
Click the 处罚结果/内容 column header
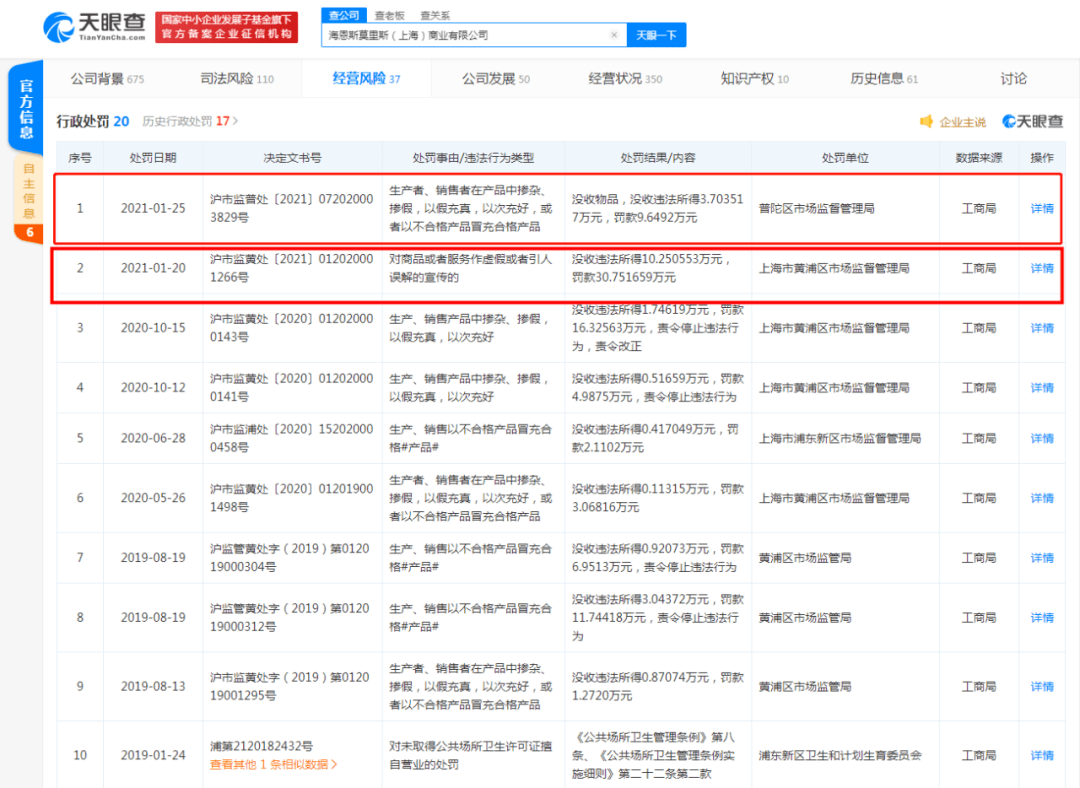pos(658,158)
